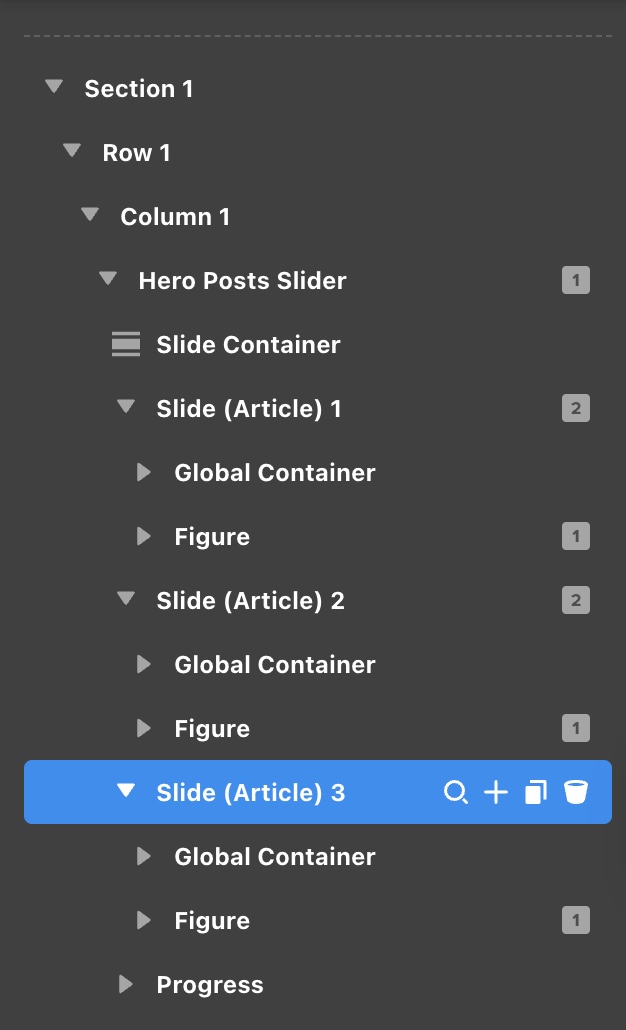This screenshot has height=1030, width=626.
Task: Click the badge 2 on Slide (Article) 2
Action: pos(576,600)
